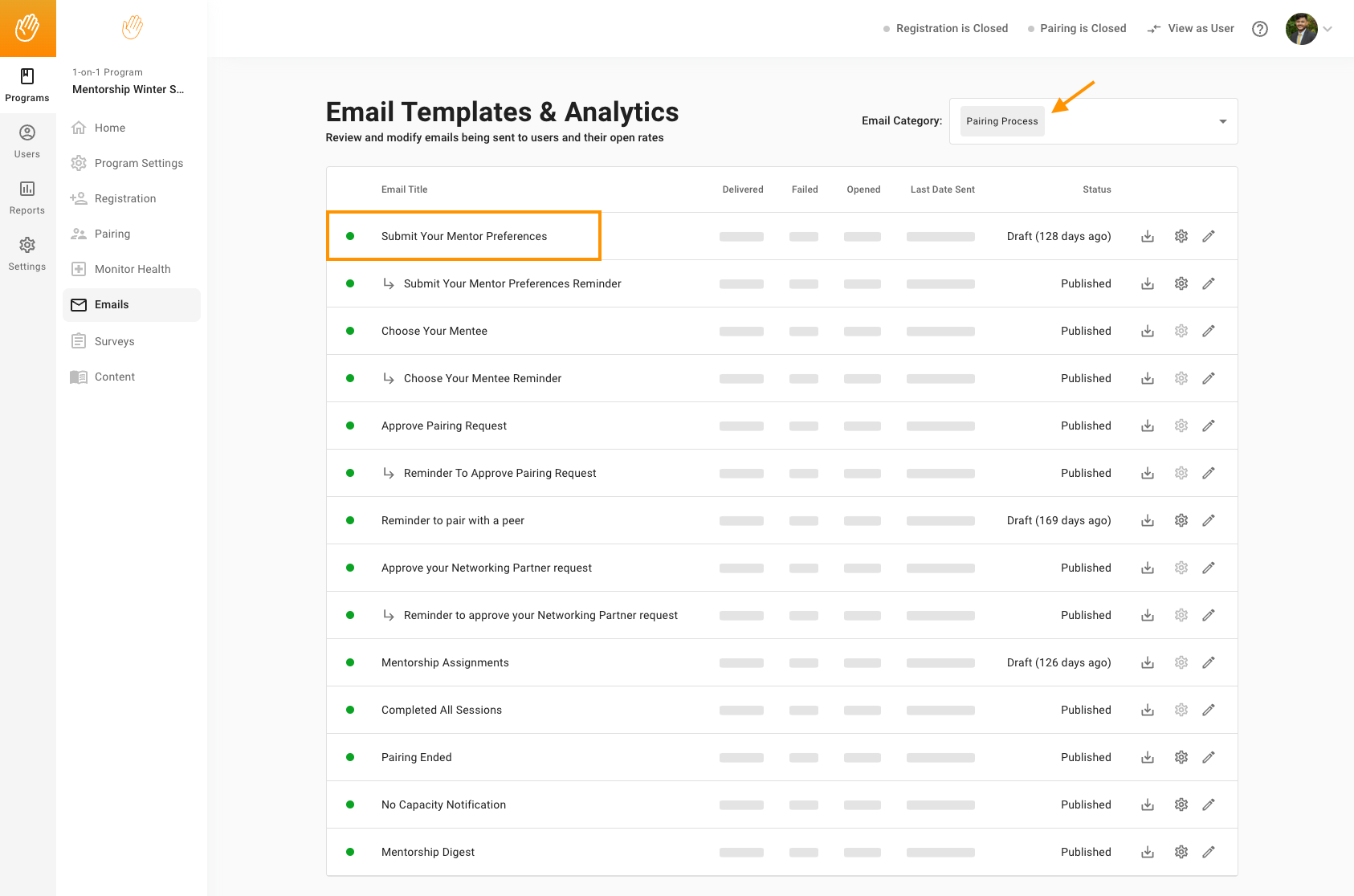
Task: Expand the Email Category dropdown arrow
Action: click(x=1222, y=121)
